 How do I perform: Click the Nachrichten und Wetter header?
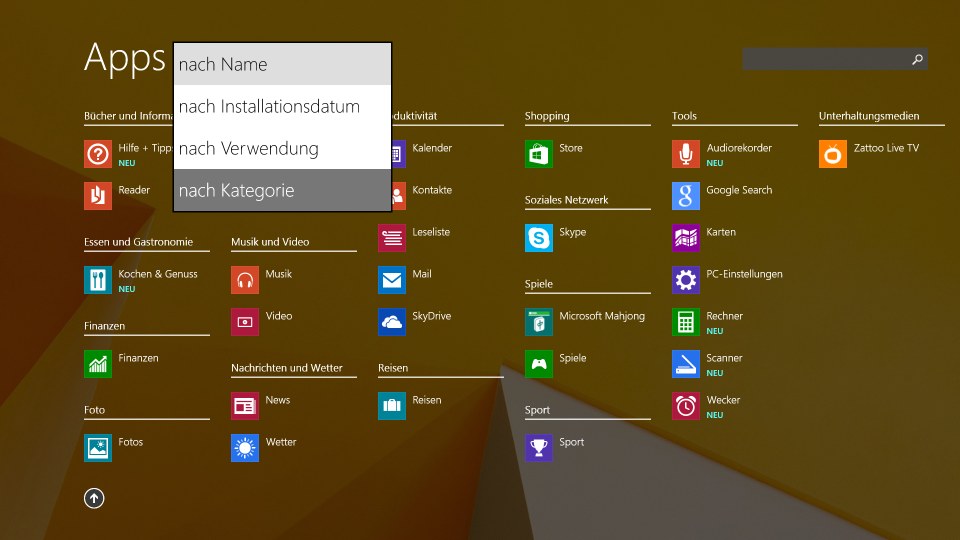click(287, 368)
